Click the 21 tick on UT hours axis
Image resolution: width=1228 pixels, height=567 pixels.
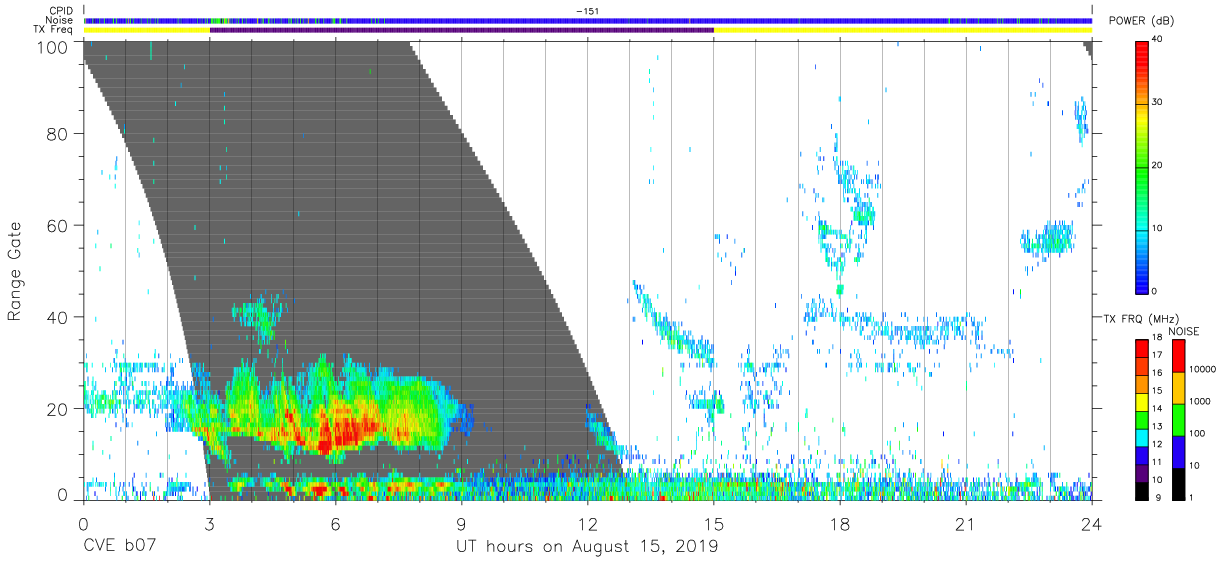(966, 523)
